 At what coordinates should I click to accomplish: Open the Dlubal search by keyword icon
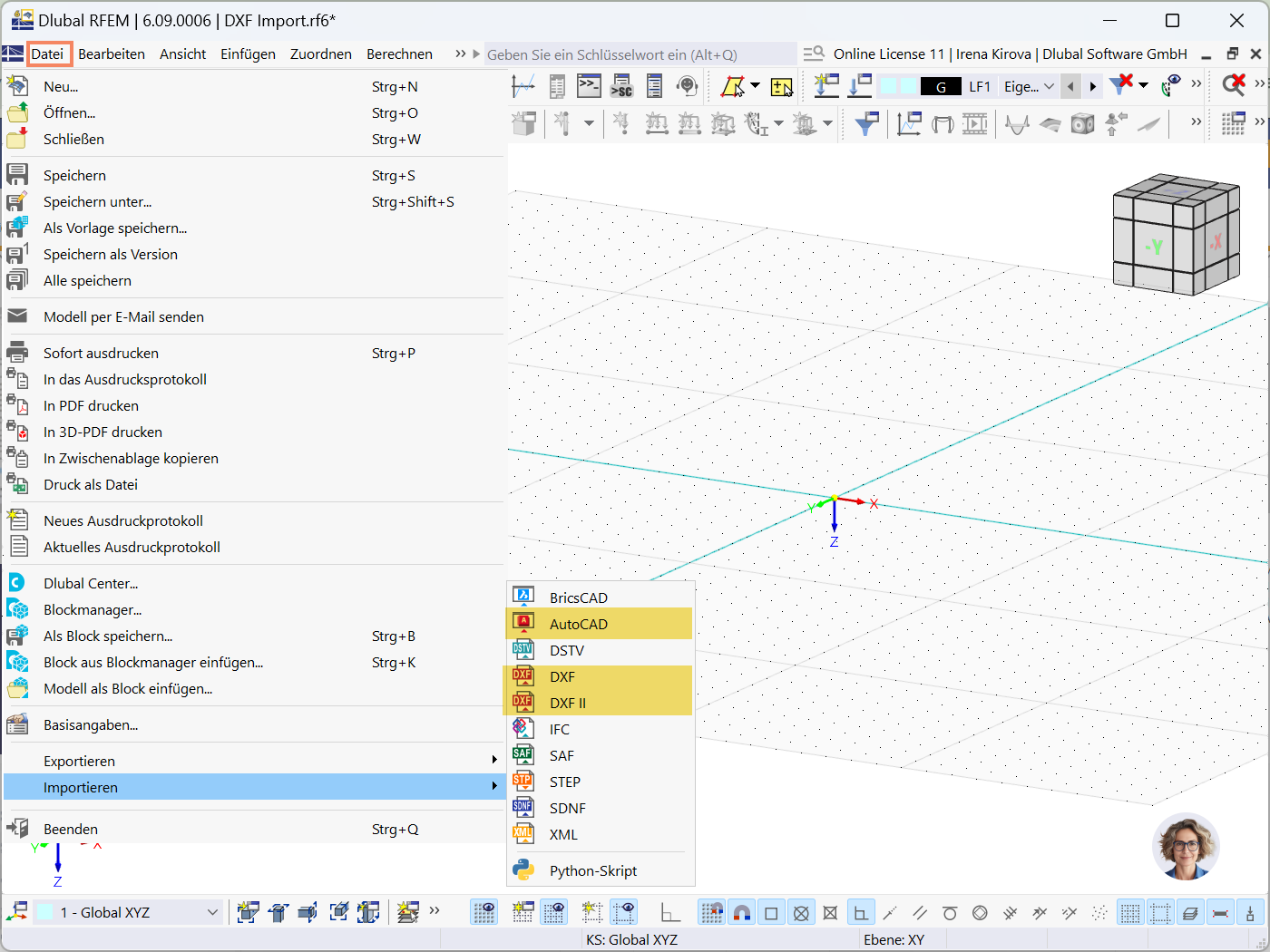tap(815, 53)
